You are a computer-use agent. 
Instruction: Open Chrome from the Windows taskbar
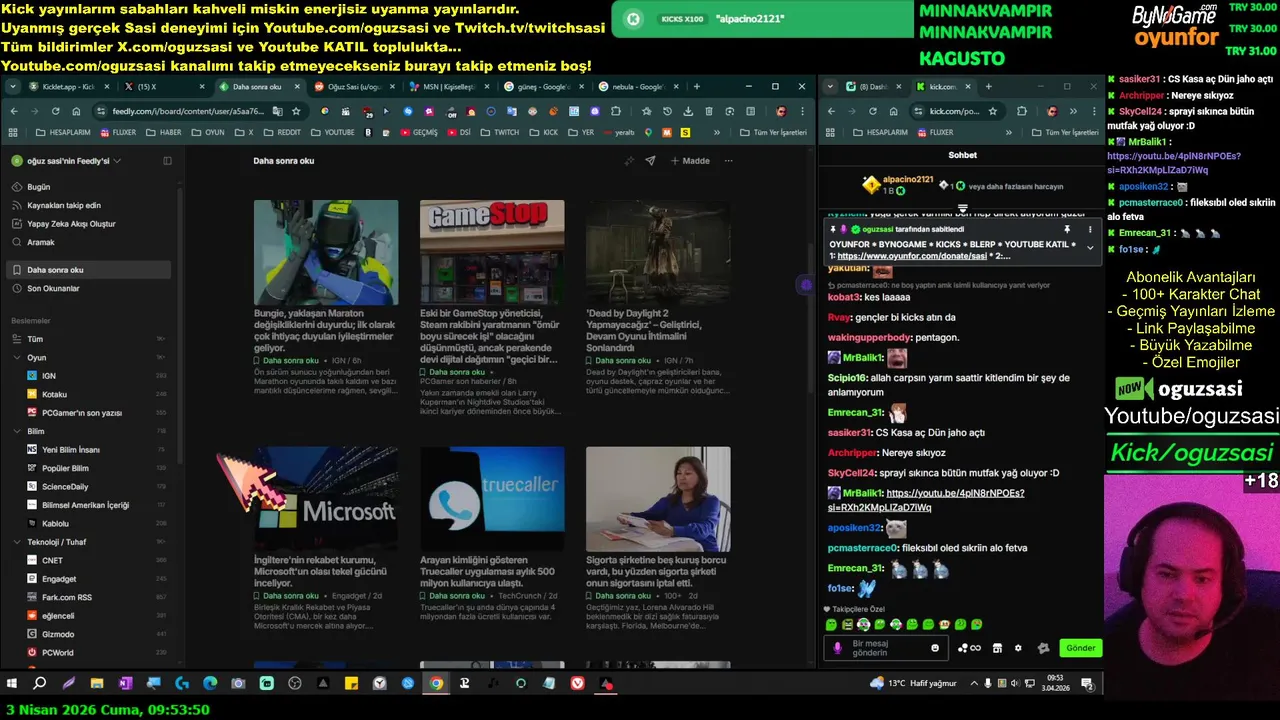tap(436, 684)
